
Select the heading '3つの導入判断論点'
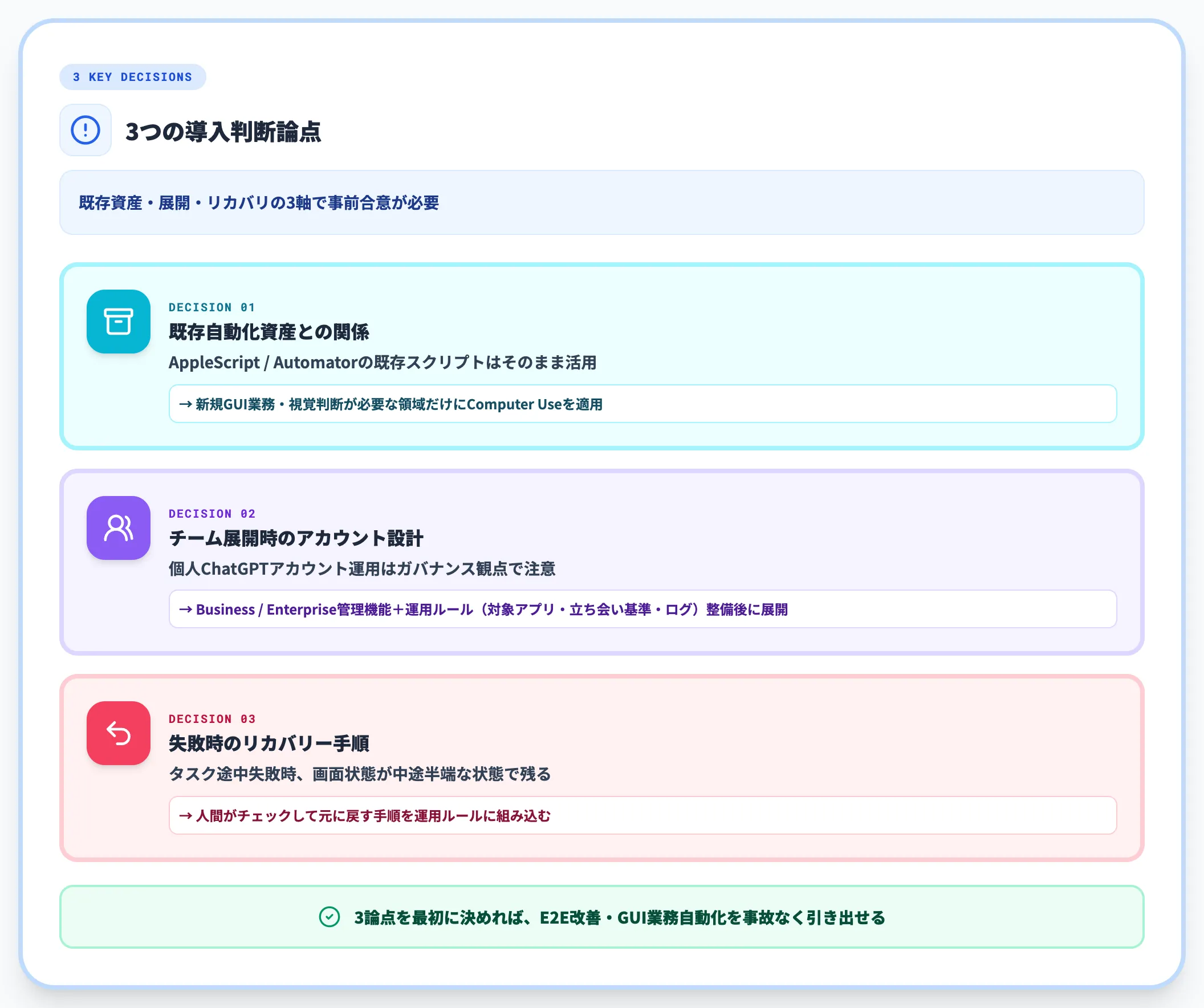coord(223,131)
